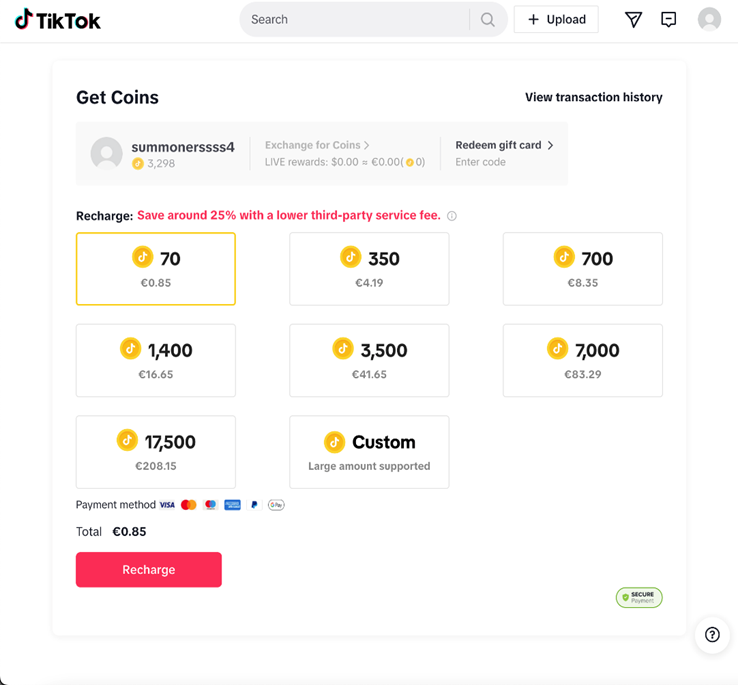Open Exchange for Coins section

pyautogui.click(x=317, y=145)
